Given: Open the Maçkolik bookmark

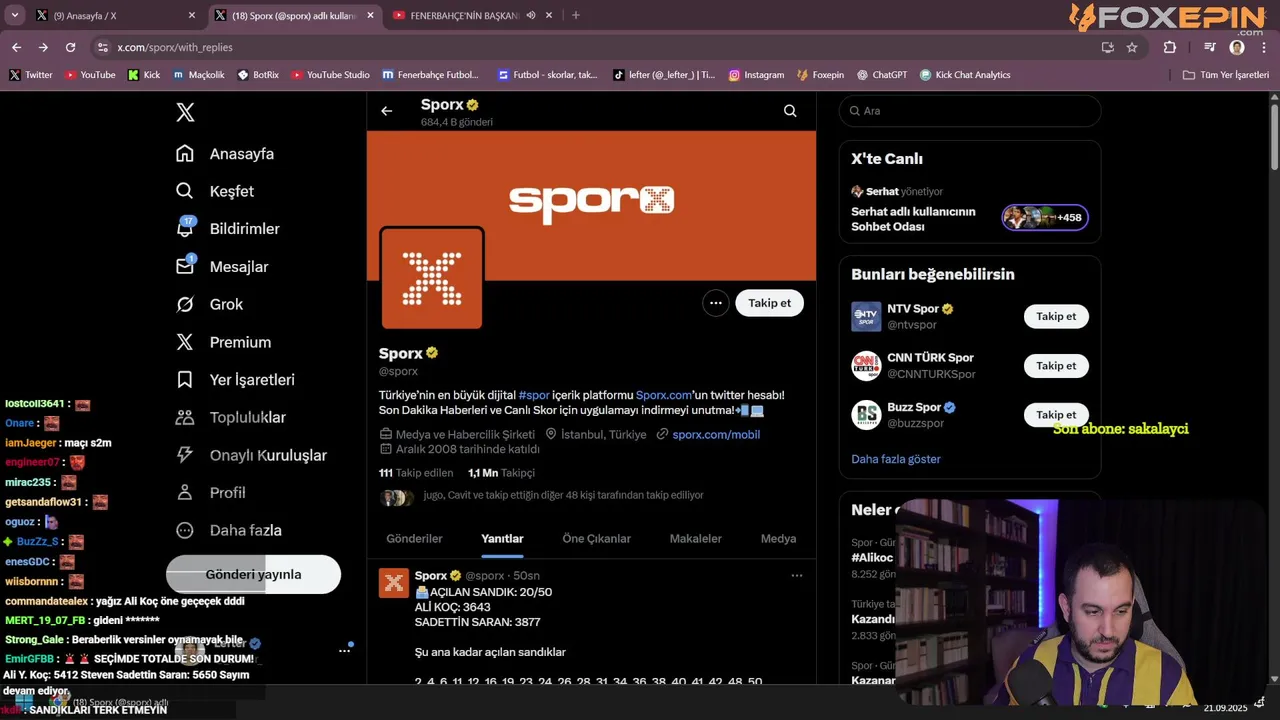Looking at the screenshot, I should [199, 75].
